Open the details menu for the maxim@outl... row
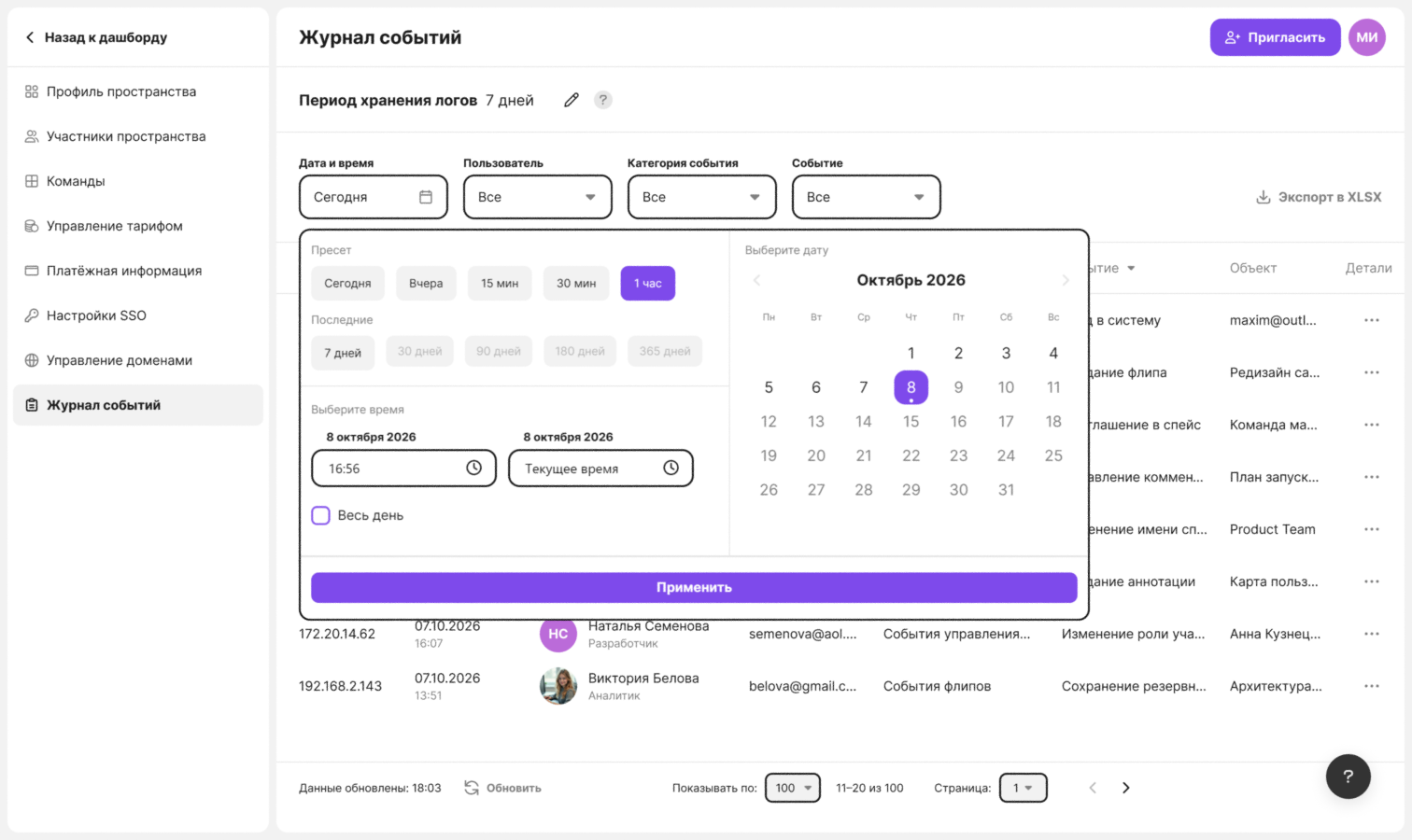This screenshot has height=840, width=1412. pyautogui.click(x=1371, y=320)
